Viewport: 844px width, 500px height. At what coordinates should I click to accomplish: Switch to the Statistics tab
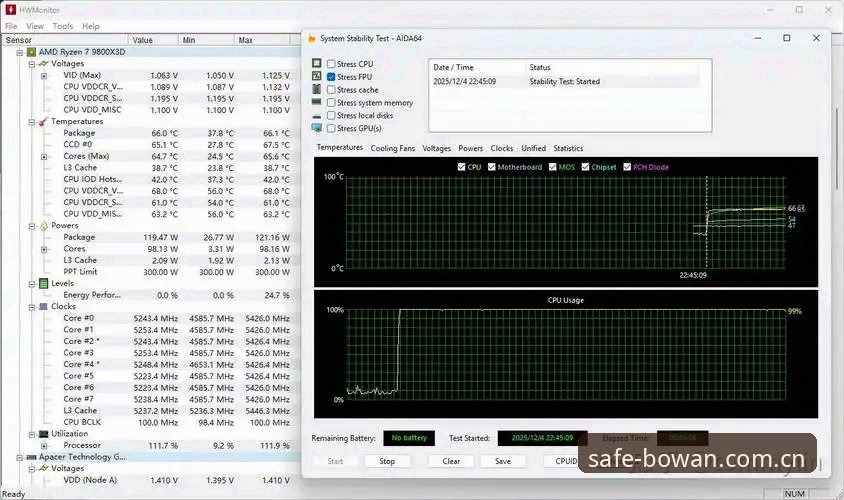click(568, 148)
